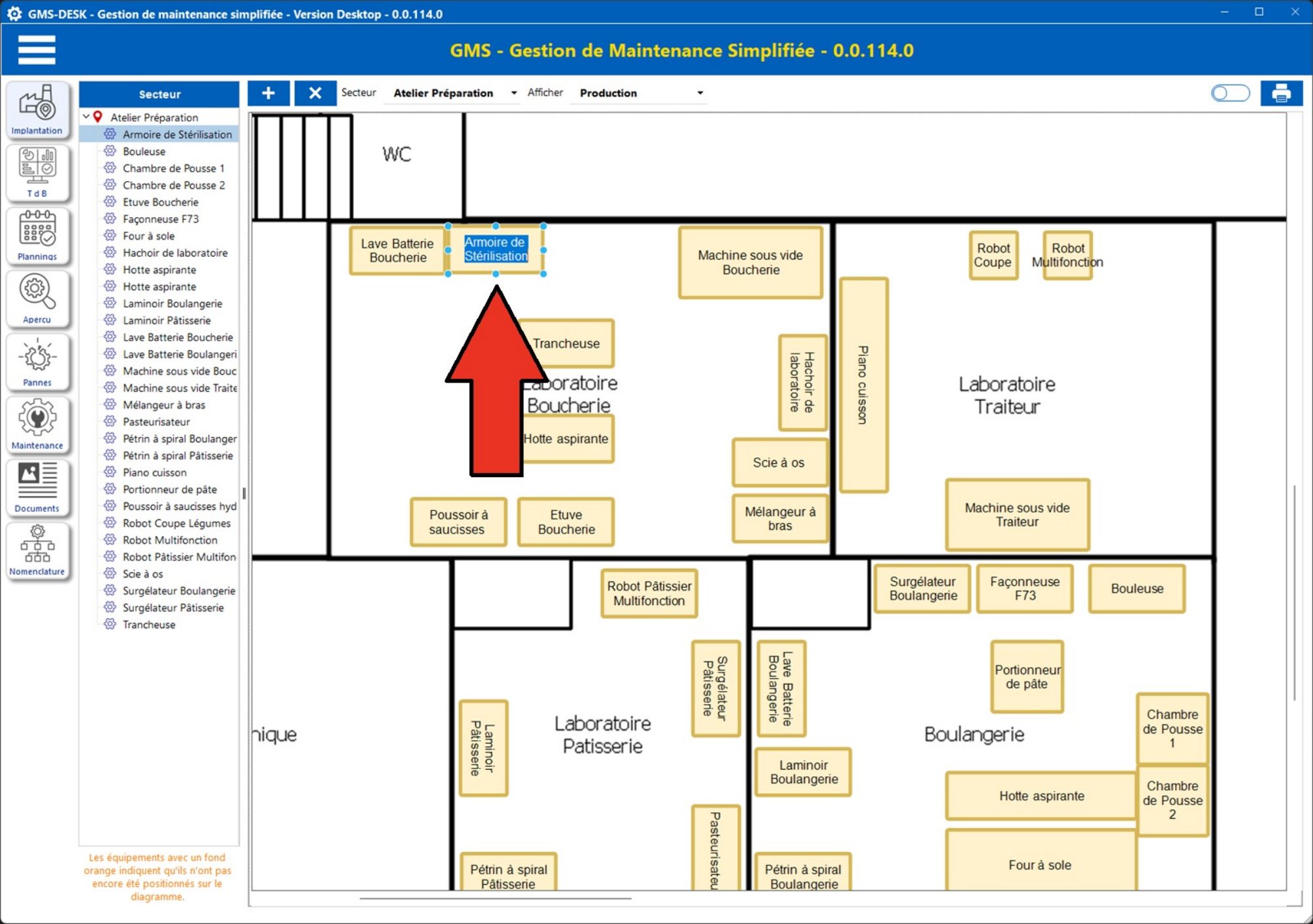This screenshot has height=924, width=1313.
Task: Click the print button icon
Action: pyautogui.click(x=1281, y=93)
